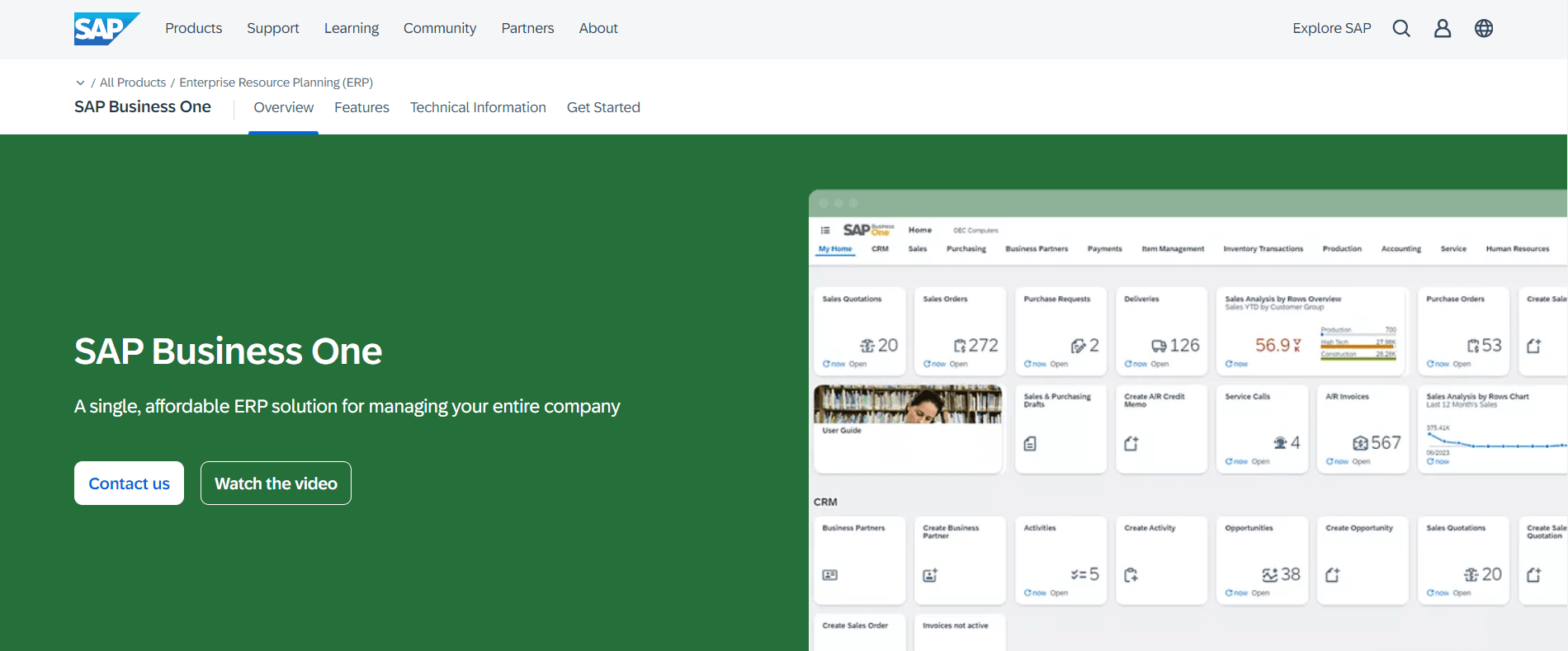The height and width of the screenshot is (651, 1568).
Task: Open Create Sales Order tile
Action: point(860,632)
